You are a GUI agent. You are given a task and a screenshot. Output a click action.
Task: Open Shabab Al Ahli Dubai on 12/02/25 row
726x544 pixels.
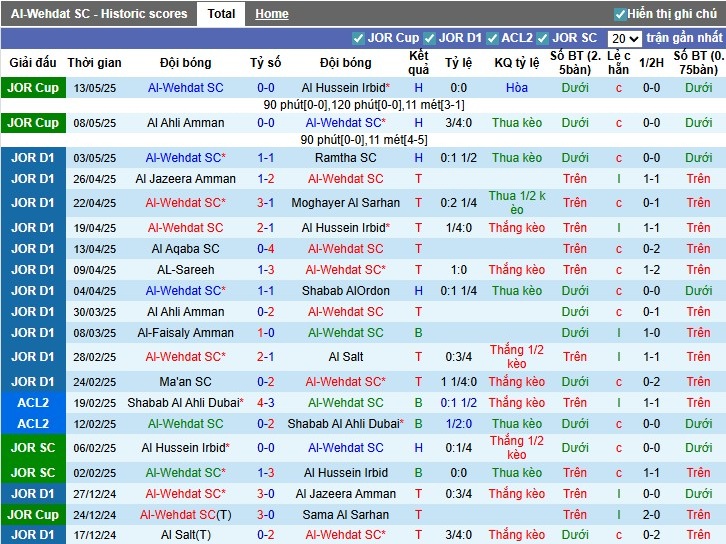(x=345, y=424)
